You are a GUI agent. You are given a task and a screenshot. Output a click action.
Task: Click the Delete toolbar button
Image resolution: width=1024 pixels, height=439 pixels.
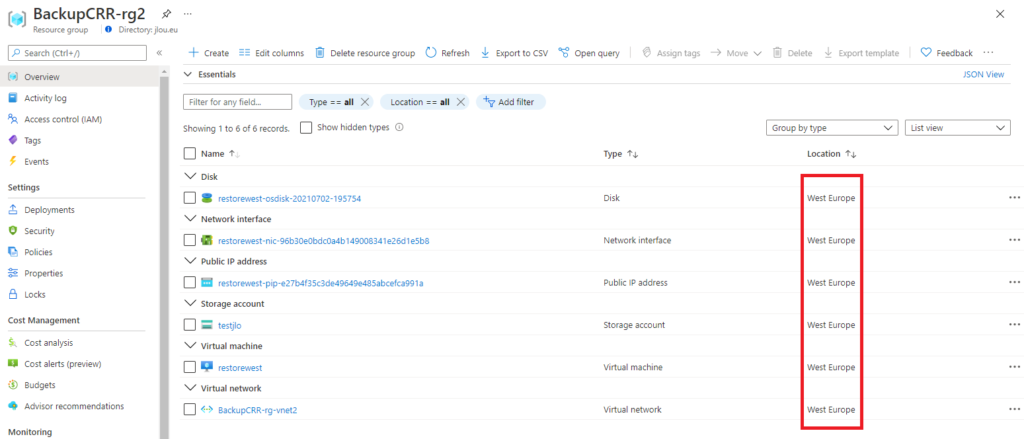[x=792, y=53]
